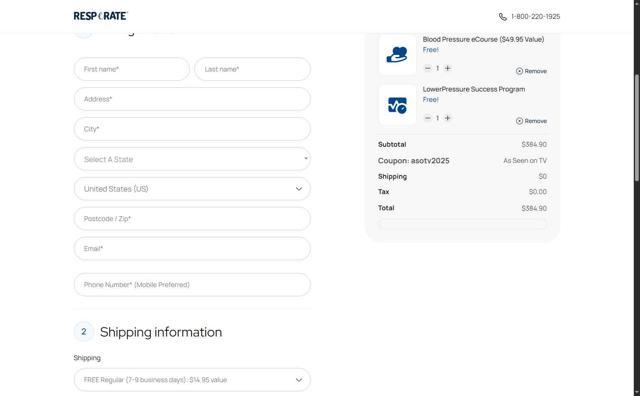Increase the LowerPressure Success Program quantity
The width and height of the screenshot is (640, 396).
447,118
